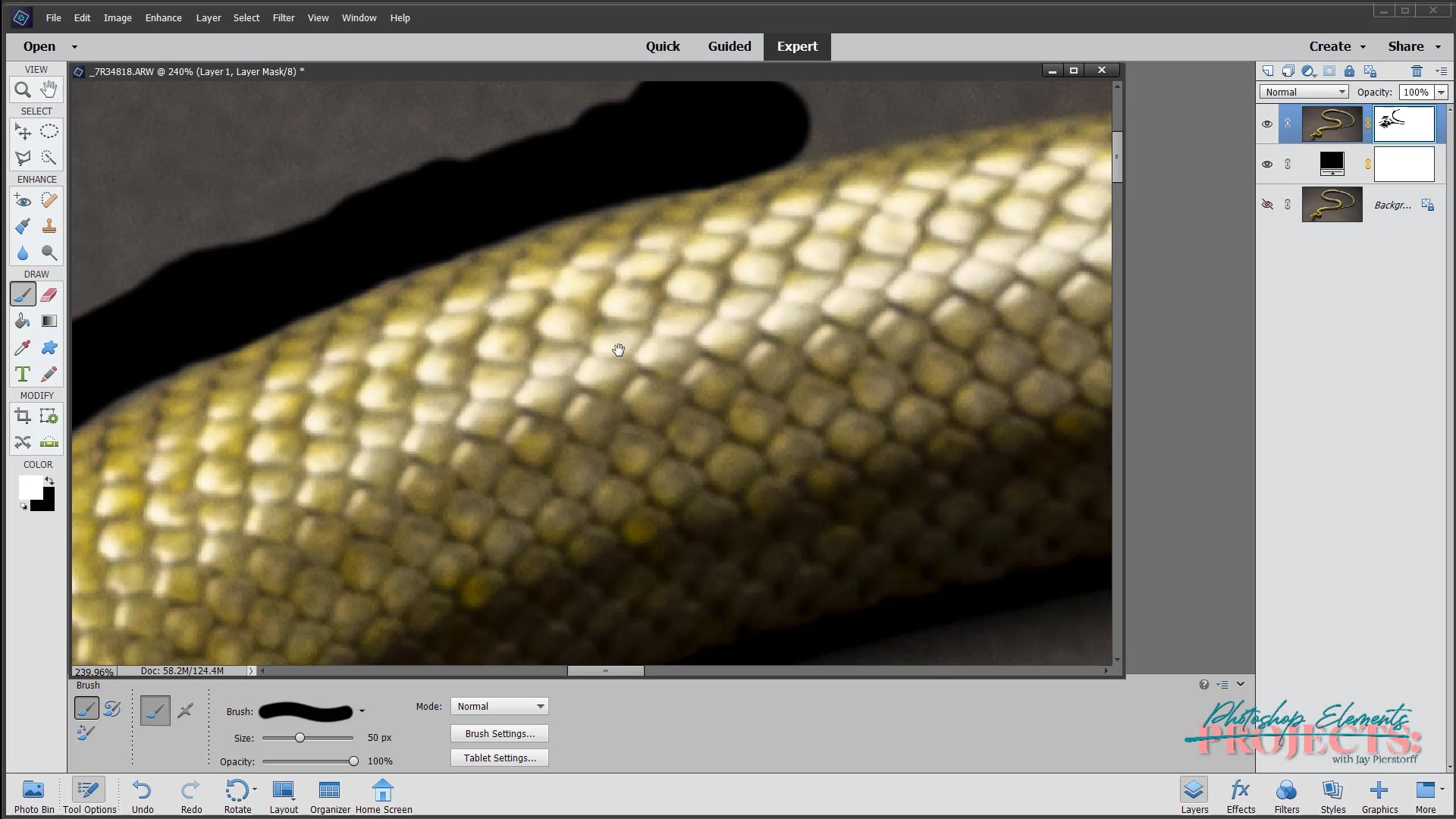Select the Zoom tool in View section
Image resolution: width=1456 pixels, height=819 pixels.
(x=23, y=90)
